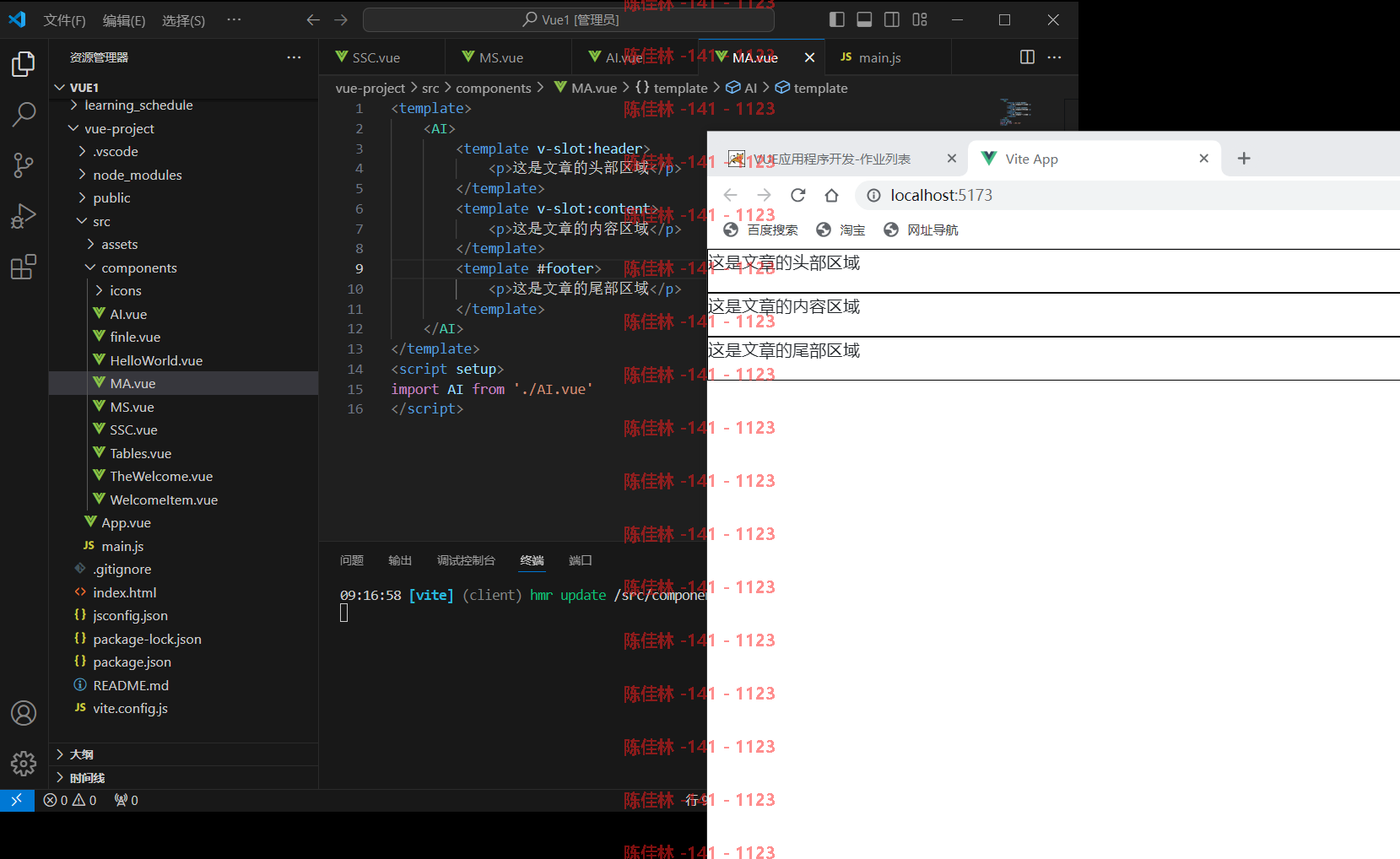Open App.vue in the file tree
This screenshot has width=1400, height=859.
[183, 522]
